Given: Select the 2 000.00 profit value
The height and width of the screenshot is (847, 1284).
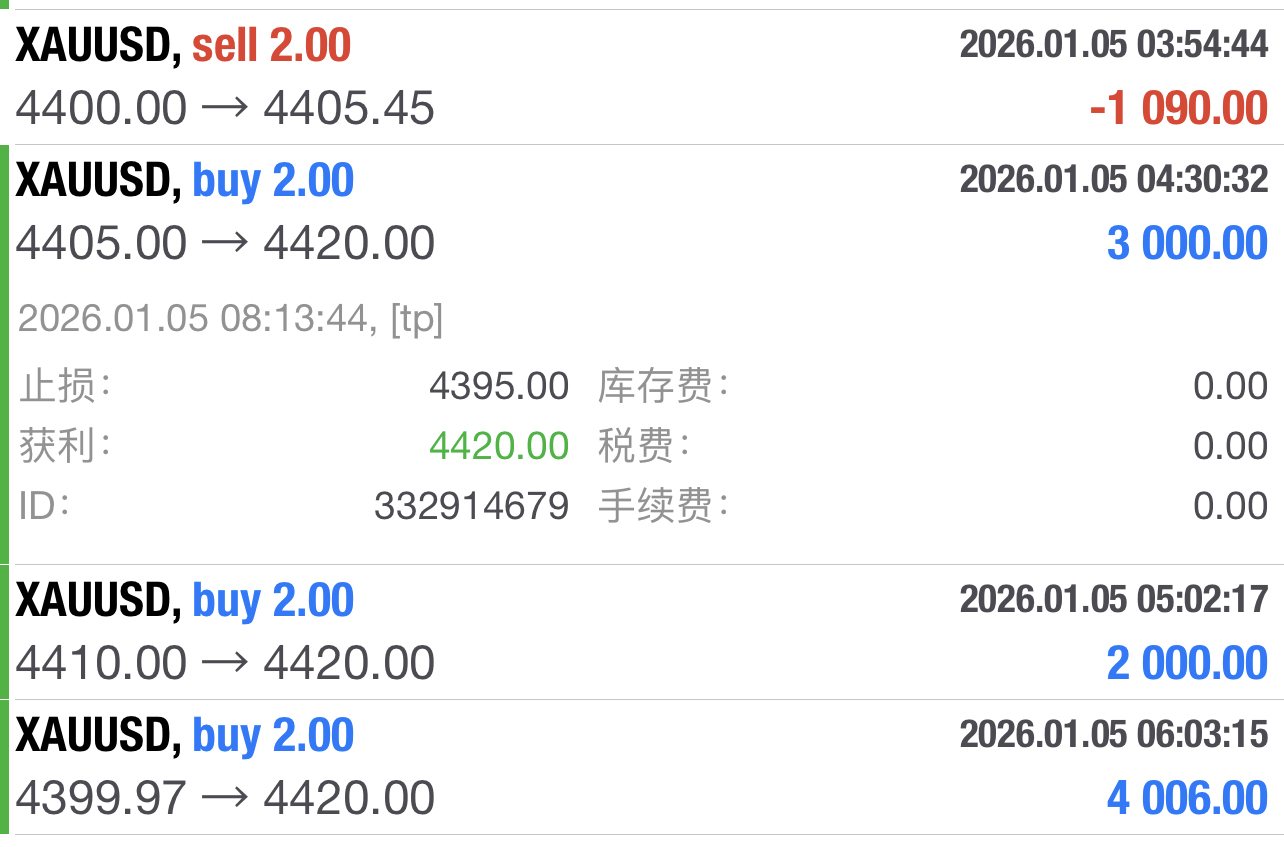Looking at the screenshot, I should (x=1187, y=663).
